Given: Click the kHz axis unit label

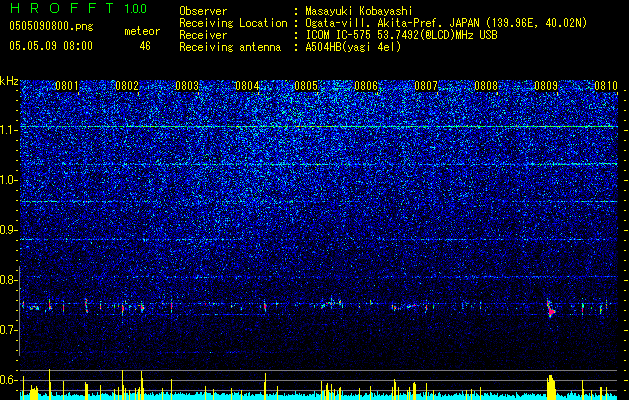Looking at the screenshot, I should (x=9, y=81).
